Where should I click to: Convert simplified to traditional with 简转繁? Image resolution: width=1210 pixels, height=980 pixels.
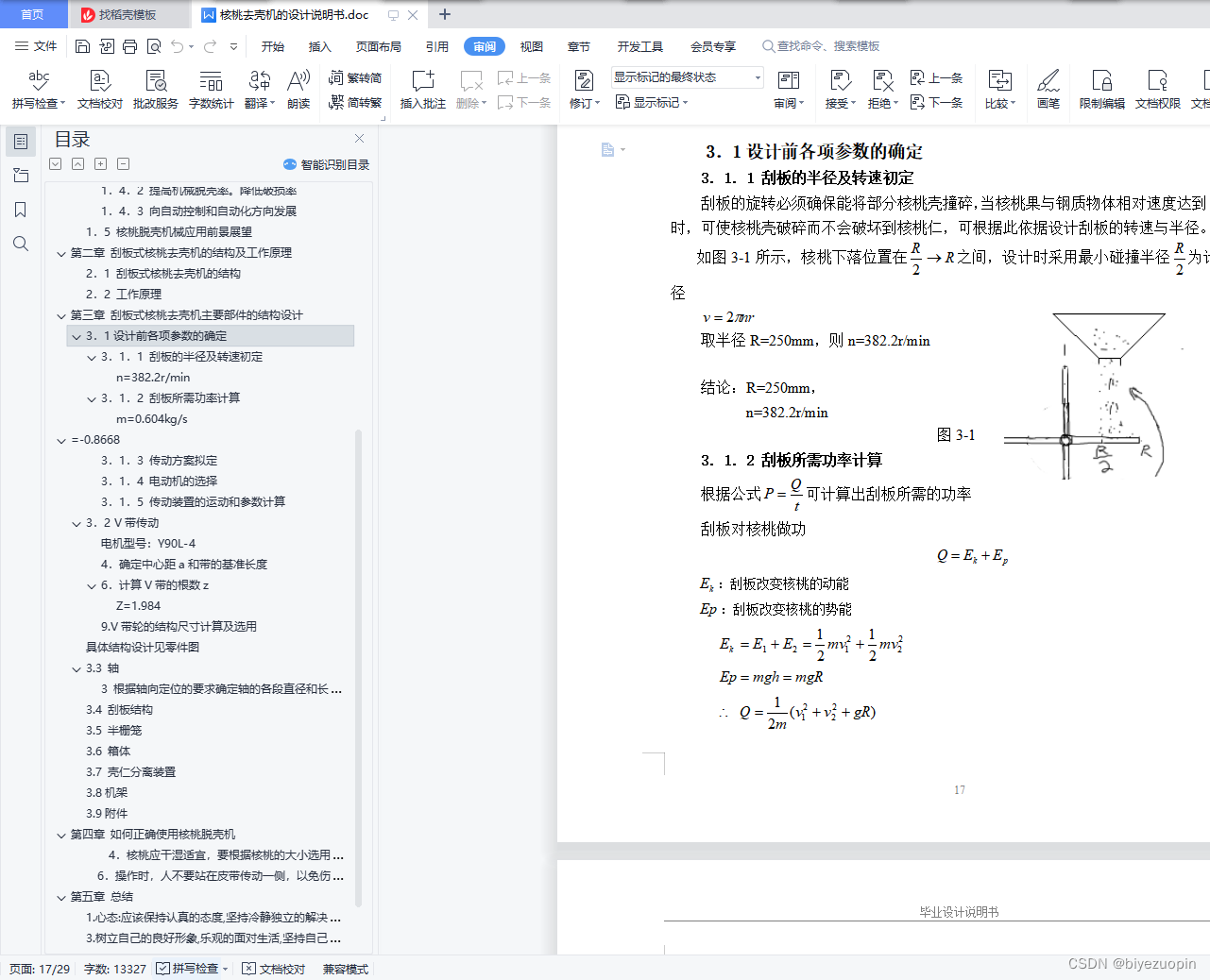click(x=355, y=102)
